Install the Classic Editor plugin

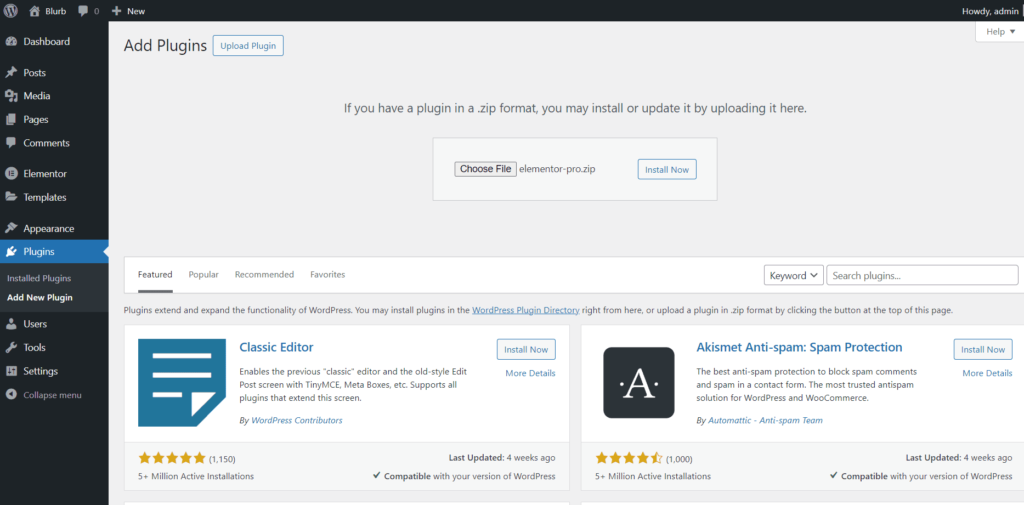pyautogui.click(x=526, y=350)
